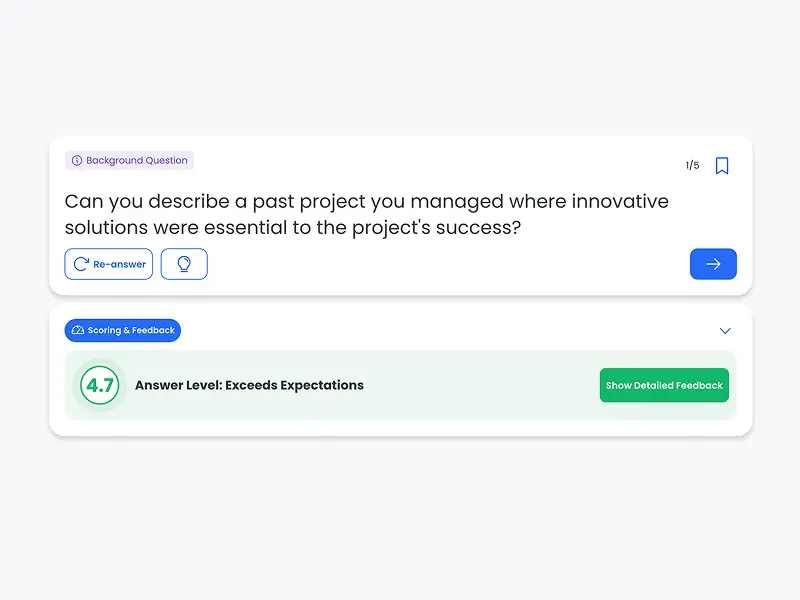
Task: Click the Re-answer text label
Action: [119, 264]
